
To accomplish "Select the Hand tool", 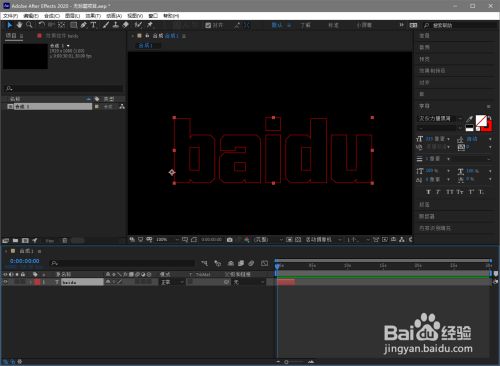I will 19,25.
